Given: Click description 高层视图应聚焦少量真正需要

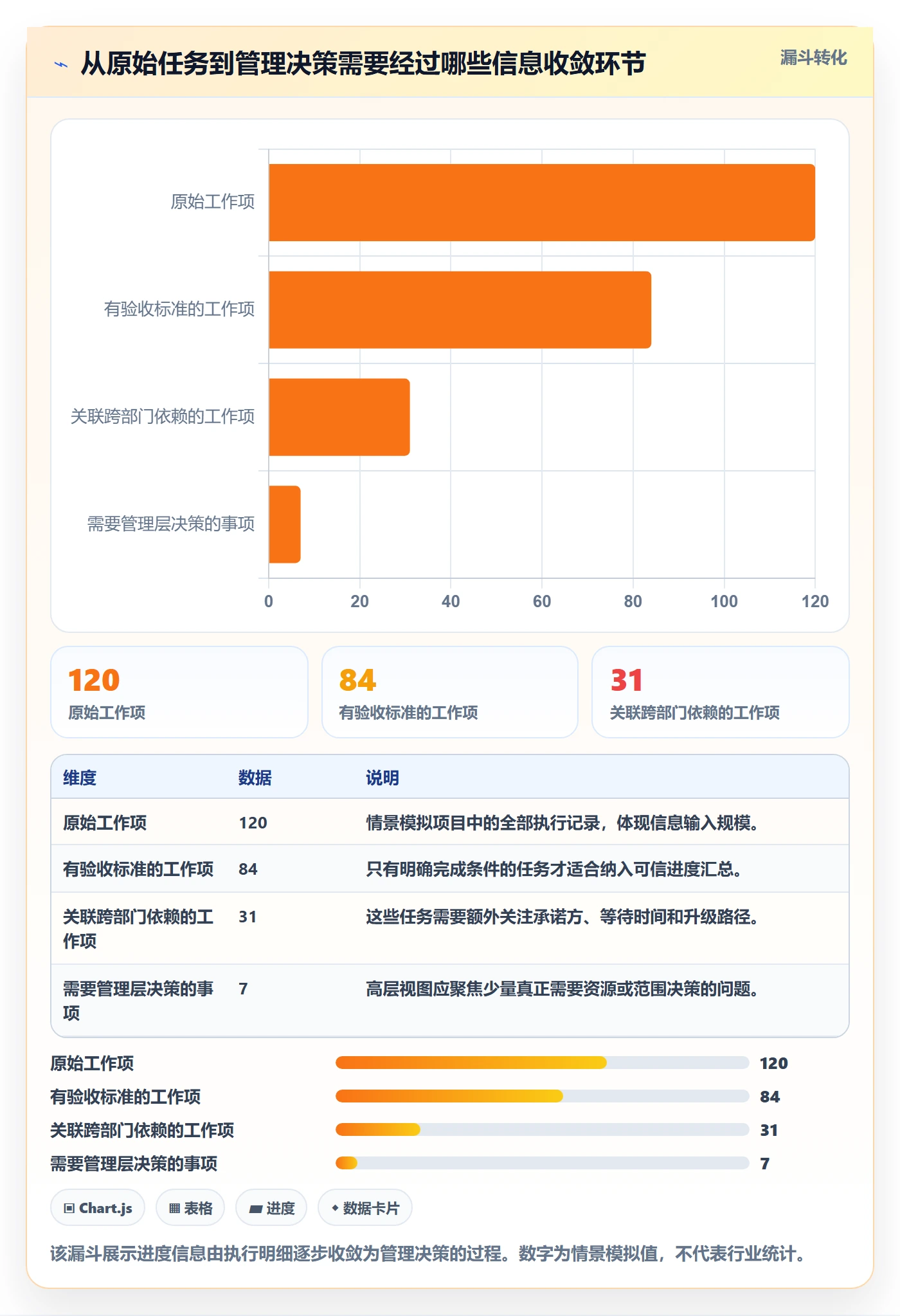Looking at the screenshot, I should tap(562, 989).
